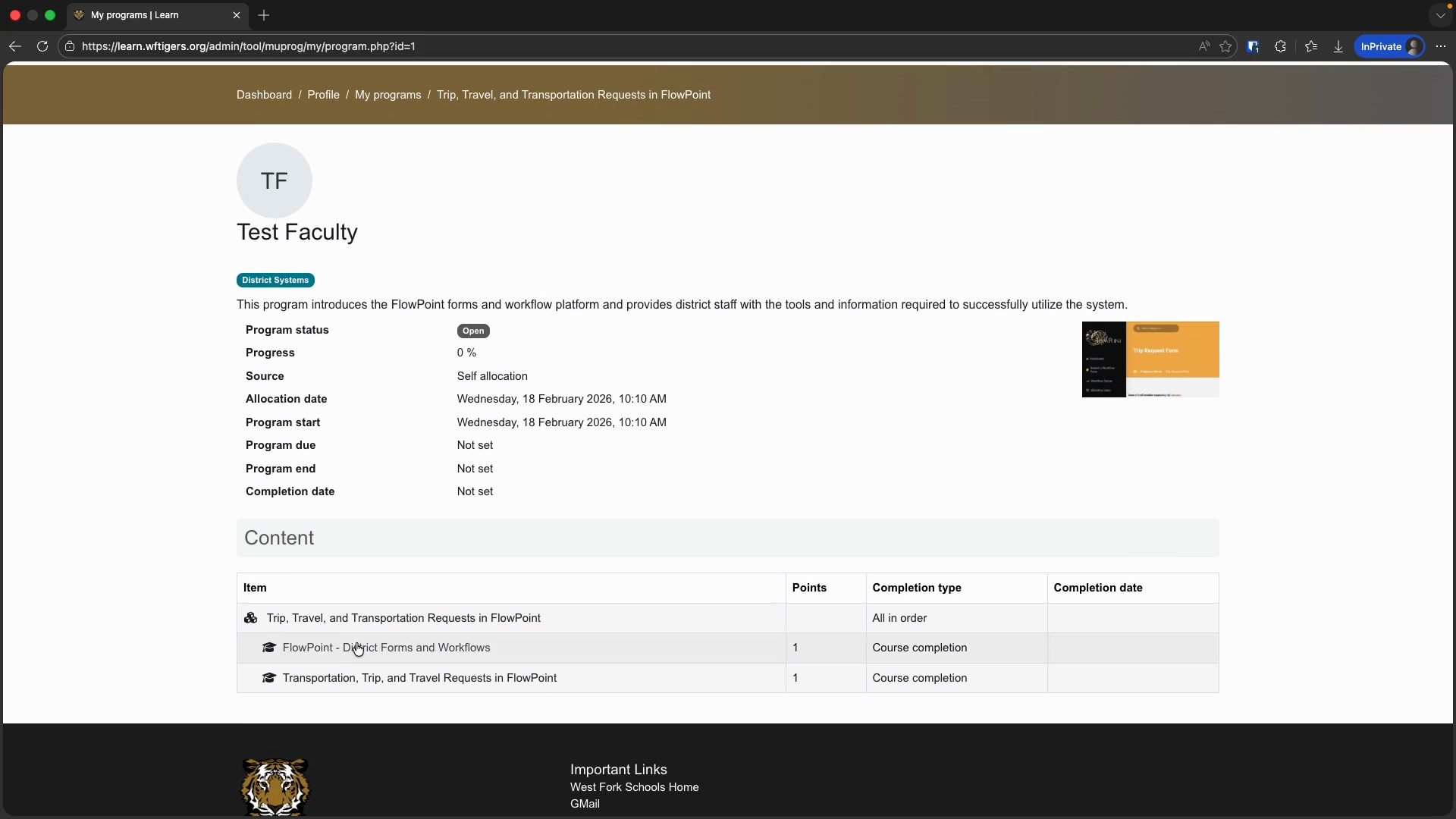Click the favorites star icon in address bar

coord(1225,46)
